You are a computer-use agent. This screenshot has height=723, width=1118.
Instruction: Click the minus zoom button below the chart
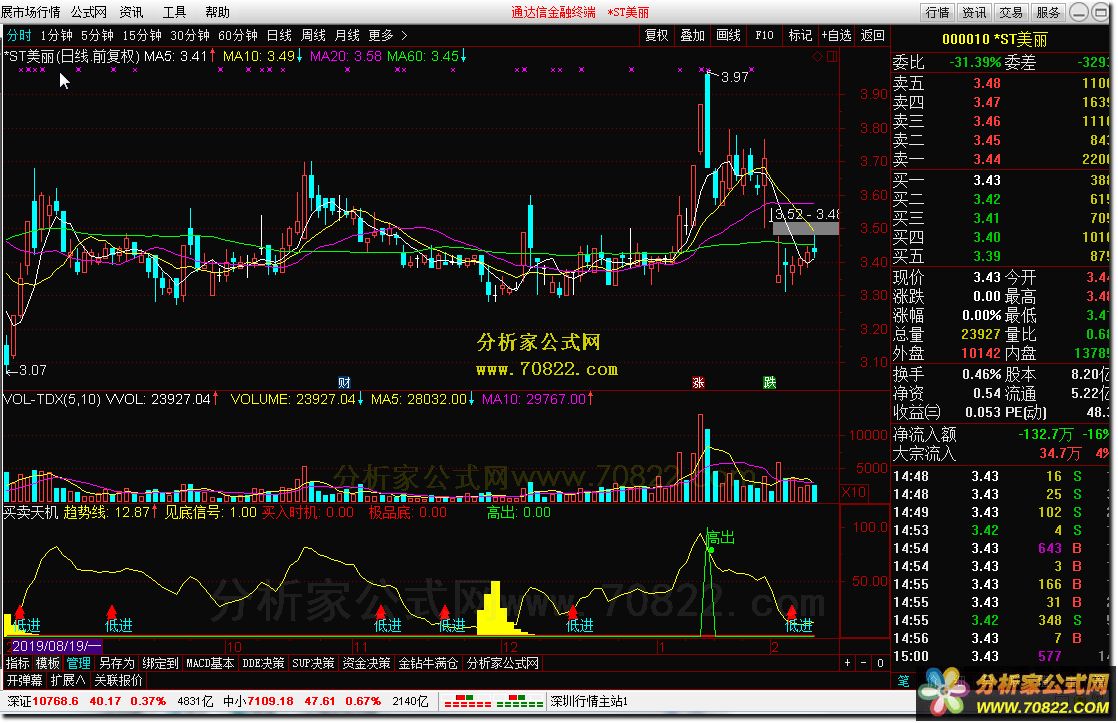click(864, 662)
